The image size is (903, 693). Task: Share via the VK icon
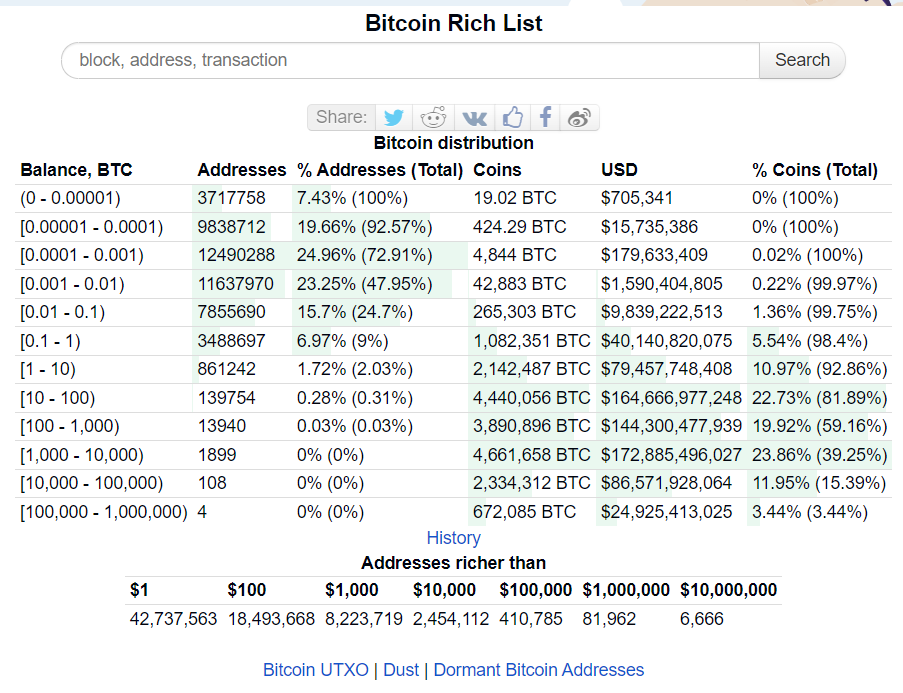pyautogui.click(x=475, y=118)
